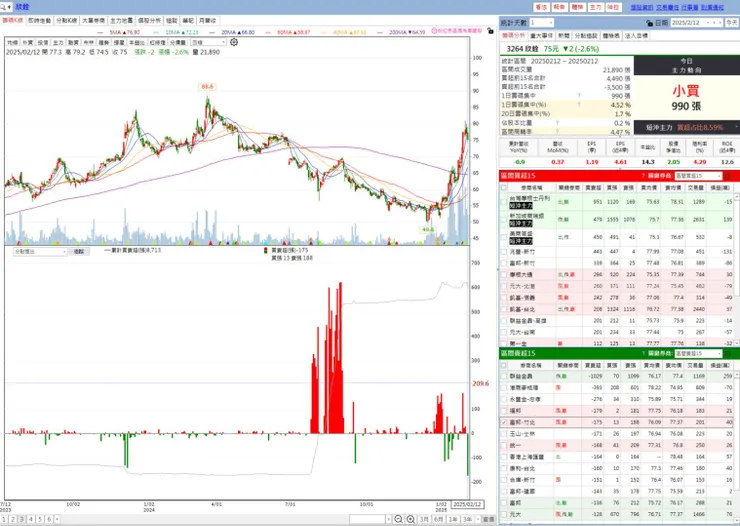This screenshot has width=740, height=526.
Task: Click the pink clock icon above the chart
Action: 434,31
